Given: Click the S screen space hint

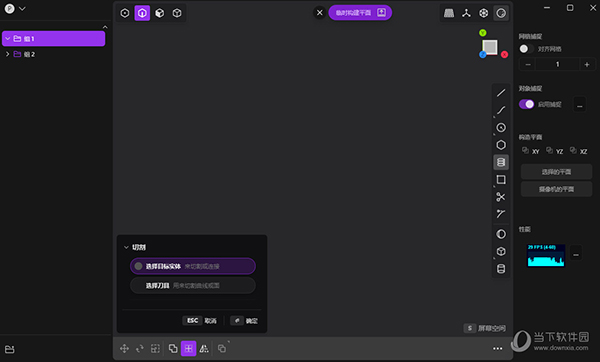Looking at the screenshot, I should point(485,328).
